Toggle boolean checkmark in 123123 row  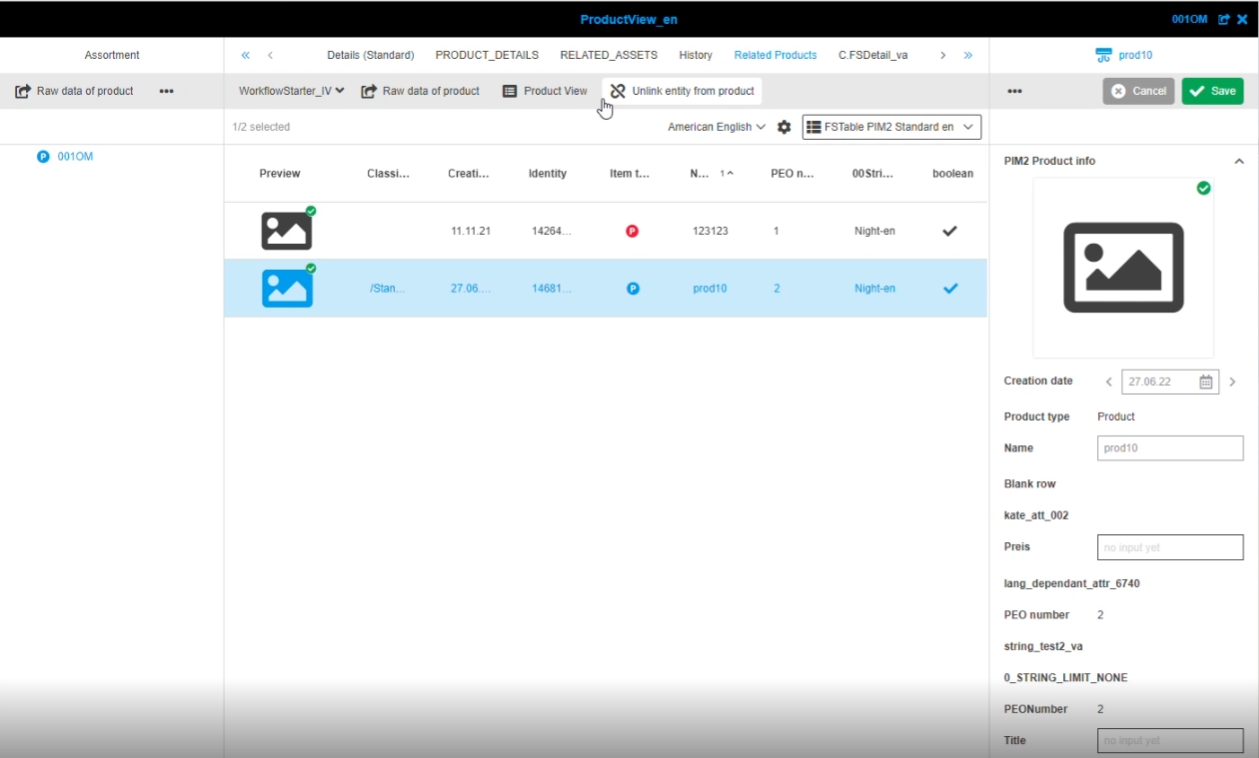[950, 231]
